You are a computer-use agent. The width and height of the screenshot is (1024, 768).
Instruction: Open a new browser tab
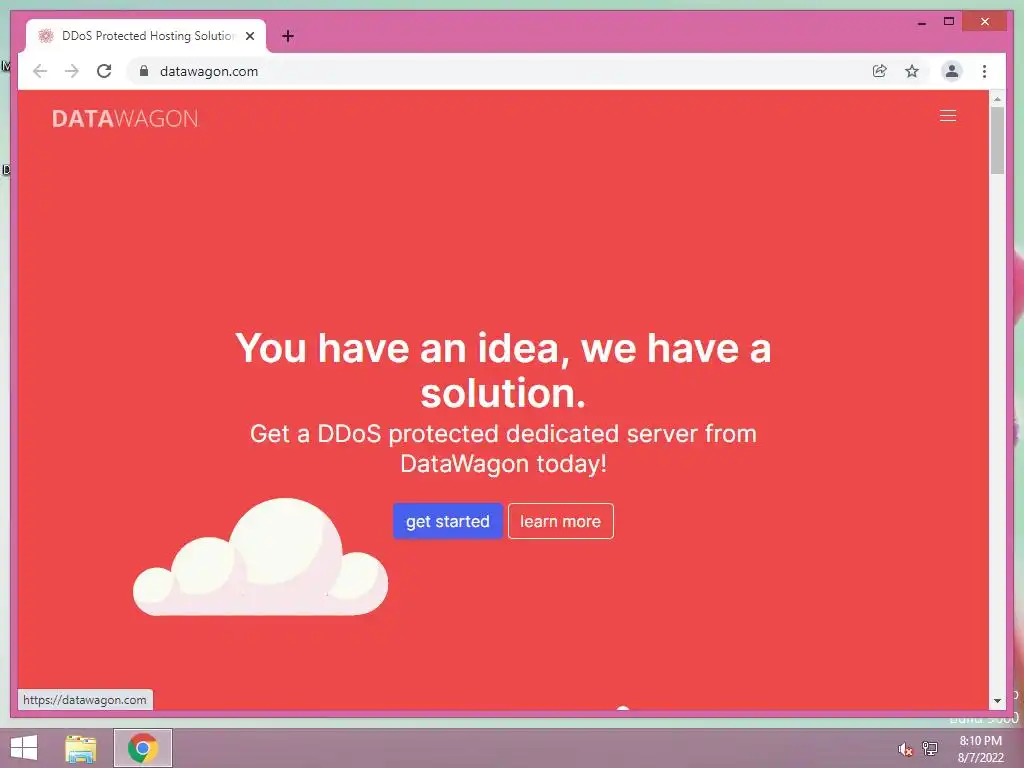288,36
